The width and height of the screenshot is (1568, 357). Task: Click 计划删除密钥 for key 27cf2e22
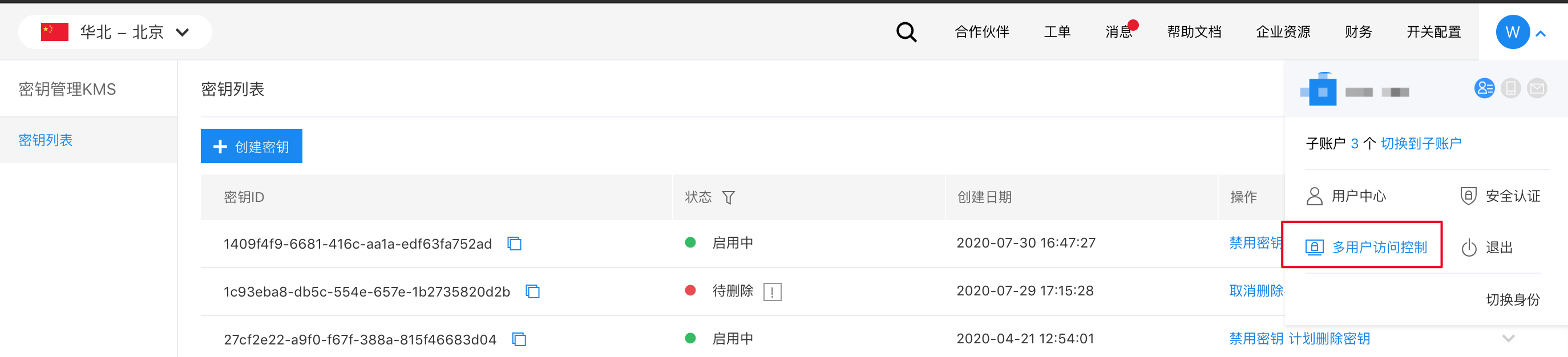click(x=1329, y=339)
